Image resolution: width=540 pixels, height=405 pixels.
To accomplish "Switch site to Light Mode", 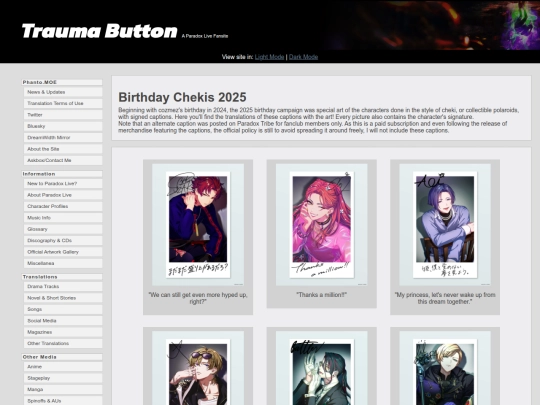I will coord(269,57).
